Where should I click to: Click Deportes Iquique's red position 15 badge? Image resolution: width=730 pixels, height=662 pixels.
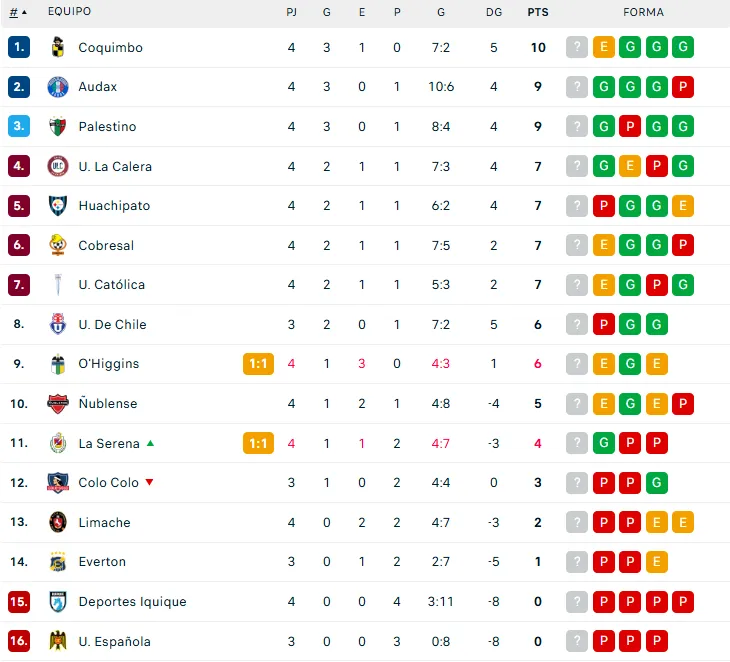tap(19, 602)
